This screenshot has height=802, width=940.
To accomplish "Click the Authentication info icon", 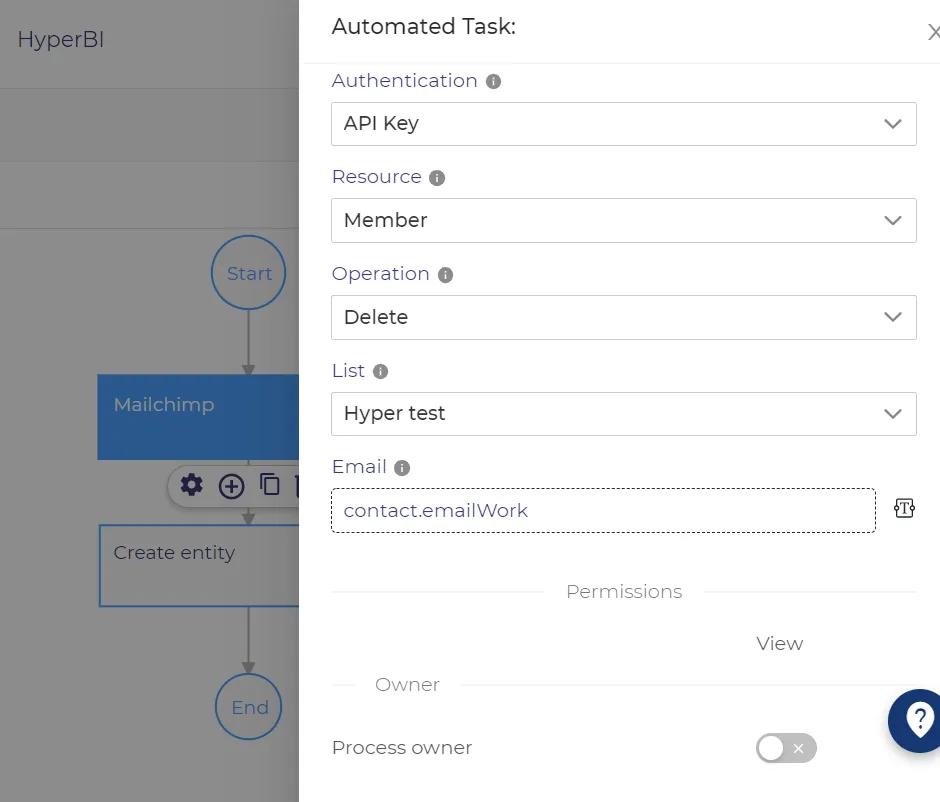I will pyautogui.click(x=493, y=82).
